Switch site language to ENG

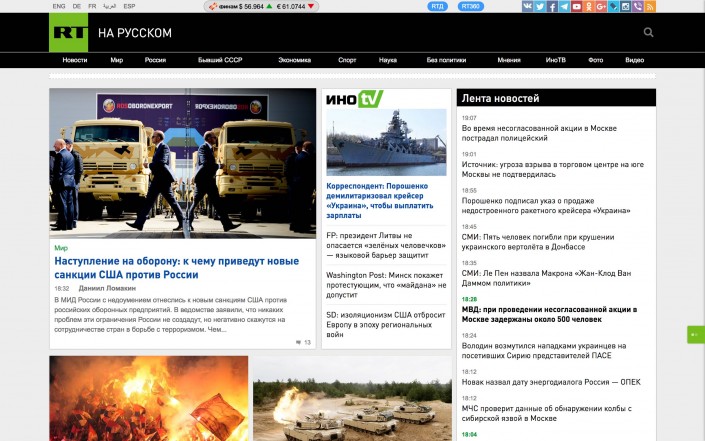click(x=59, y=6)
